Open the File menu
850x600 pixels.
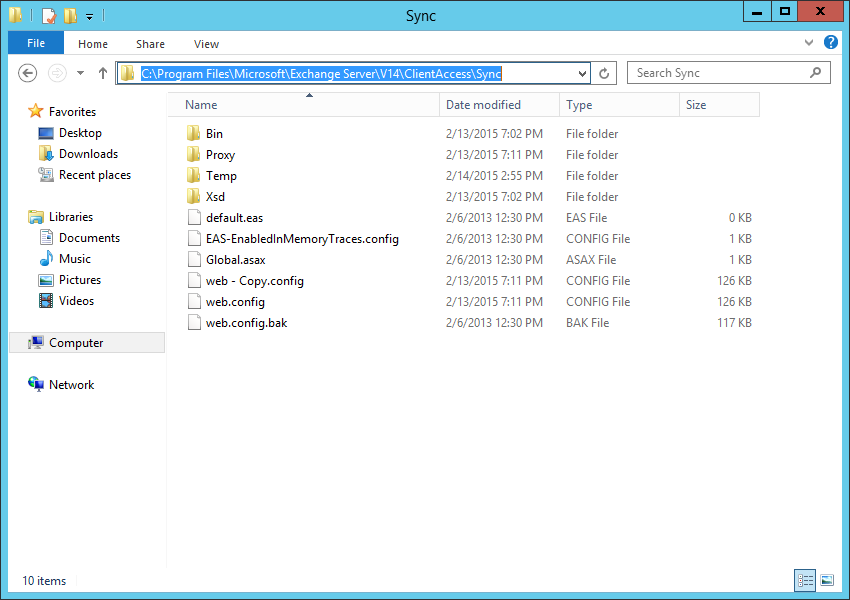point(36,43)
